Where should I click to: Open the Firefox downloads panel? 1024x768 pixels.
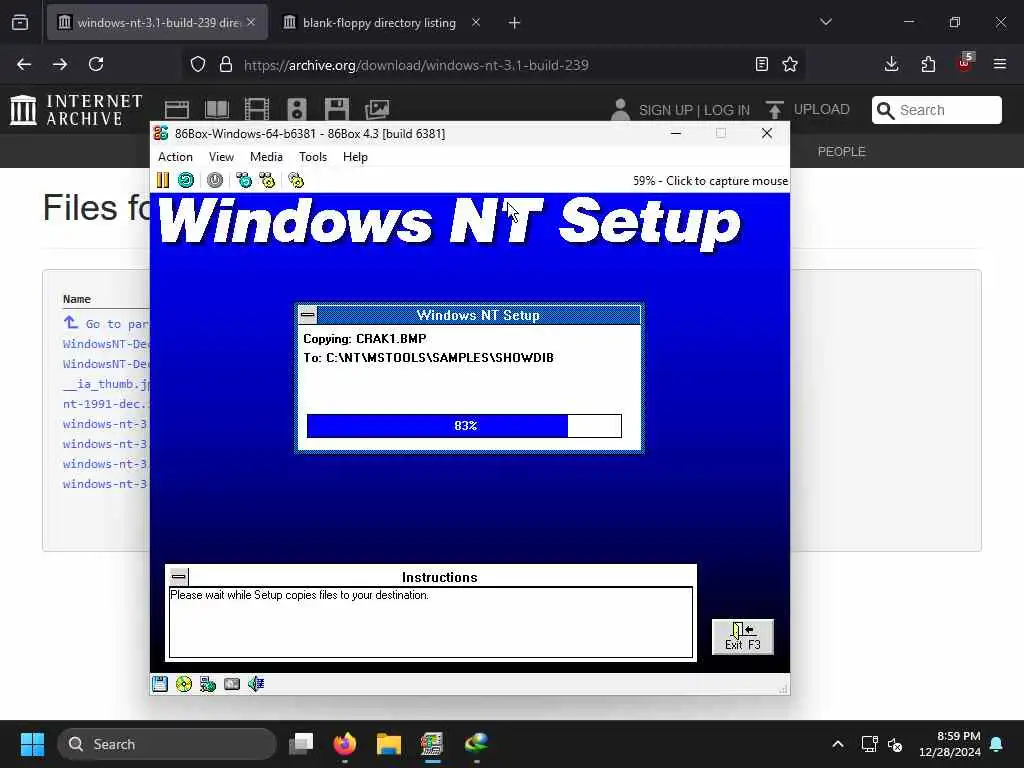click(891, 64)
